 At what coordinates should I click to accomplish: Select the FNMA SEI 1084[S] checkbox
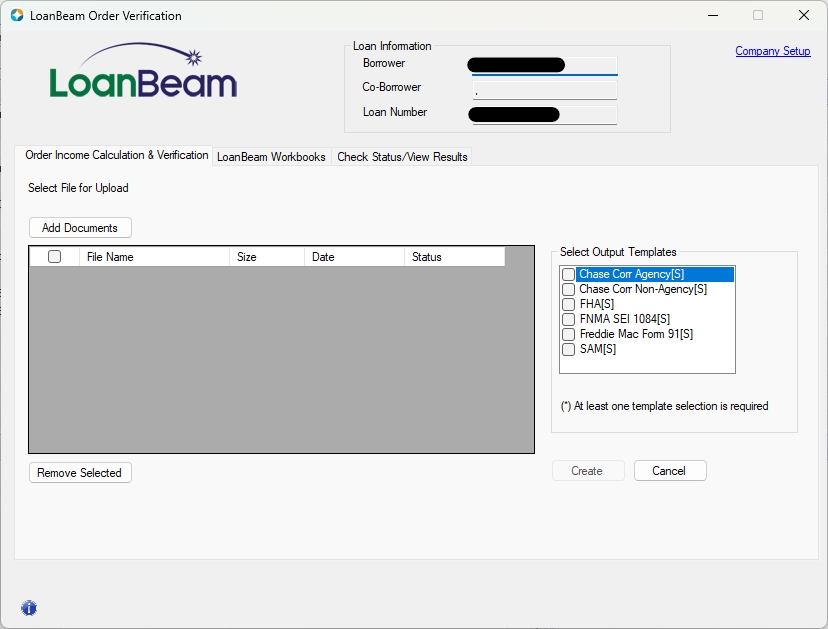pos(569,319)
